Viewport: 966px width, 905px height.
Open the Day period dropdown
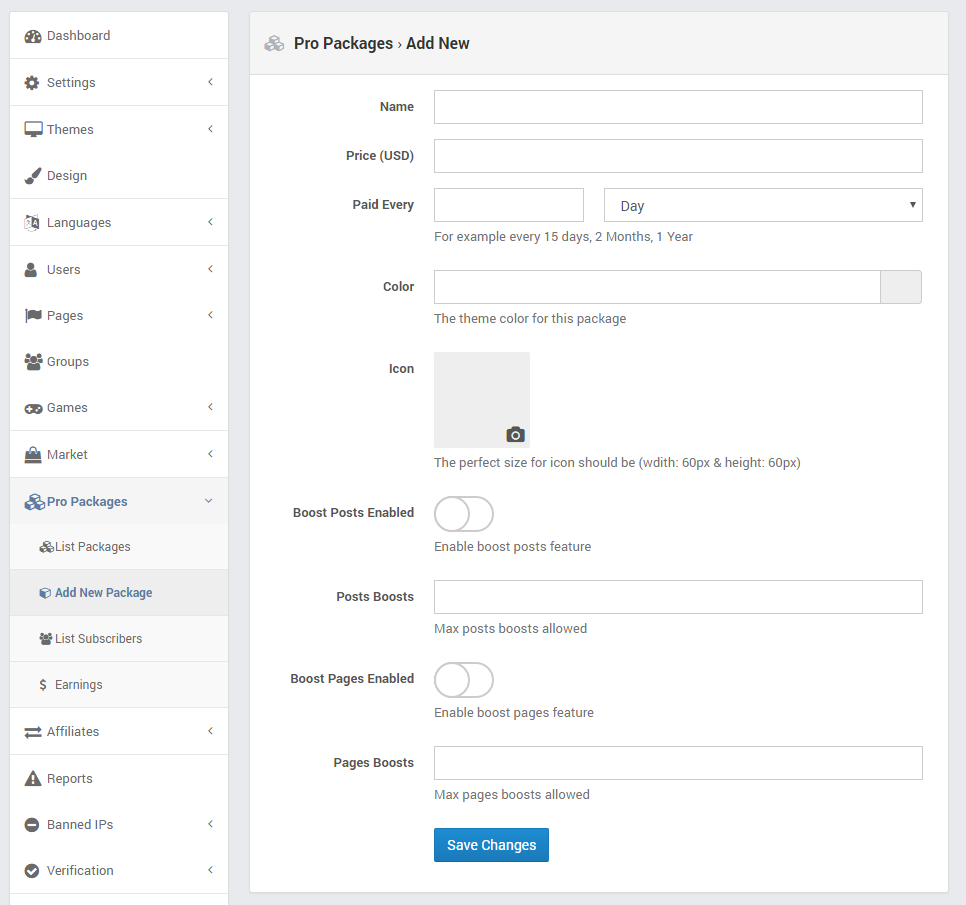pyautogui.click(x=763, y=205)
